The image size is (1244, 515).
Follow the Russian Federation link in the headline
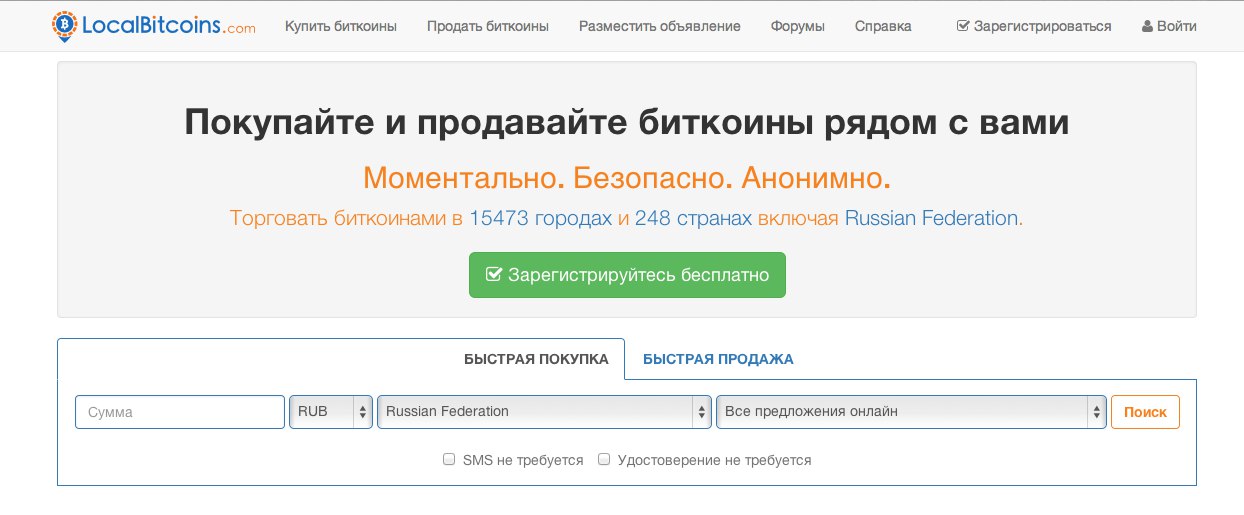tap(931, 218)
